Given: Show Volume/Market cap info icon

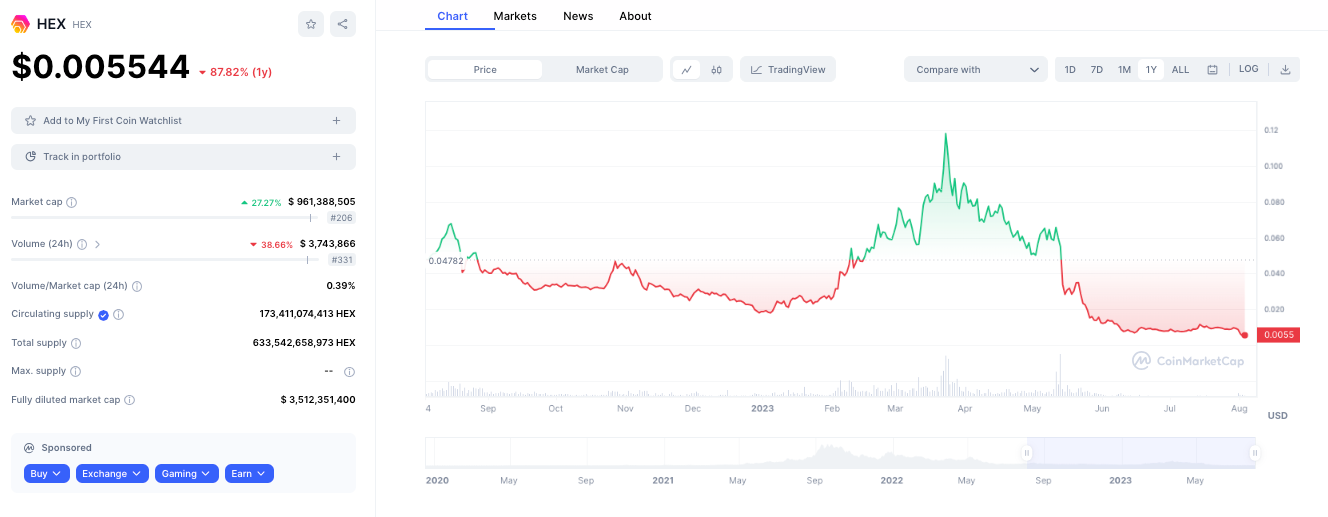Looking at the screenshot, I should click(x=137, y=286).
